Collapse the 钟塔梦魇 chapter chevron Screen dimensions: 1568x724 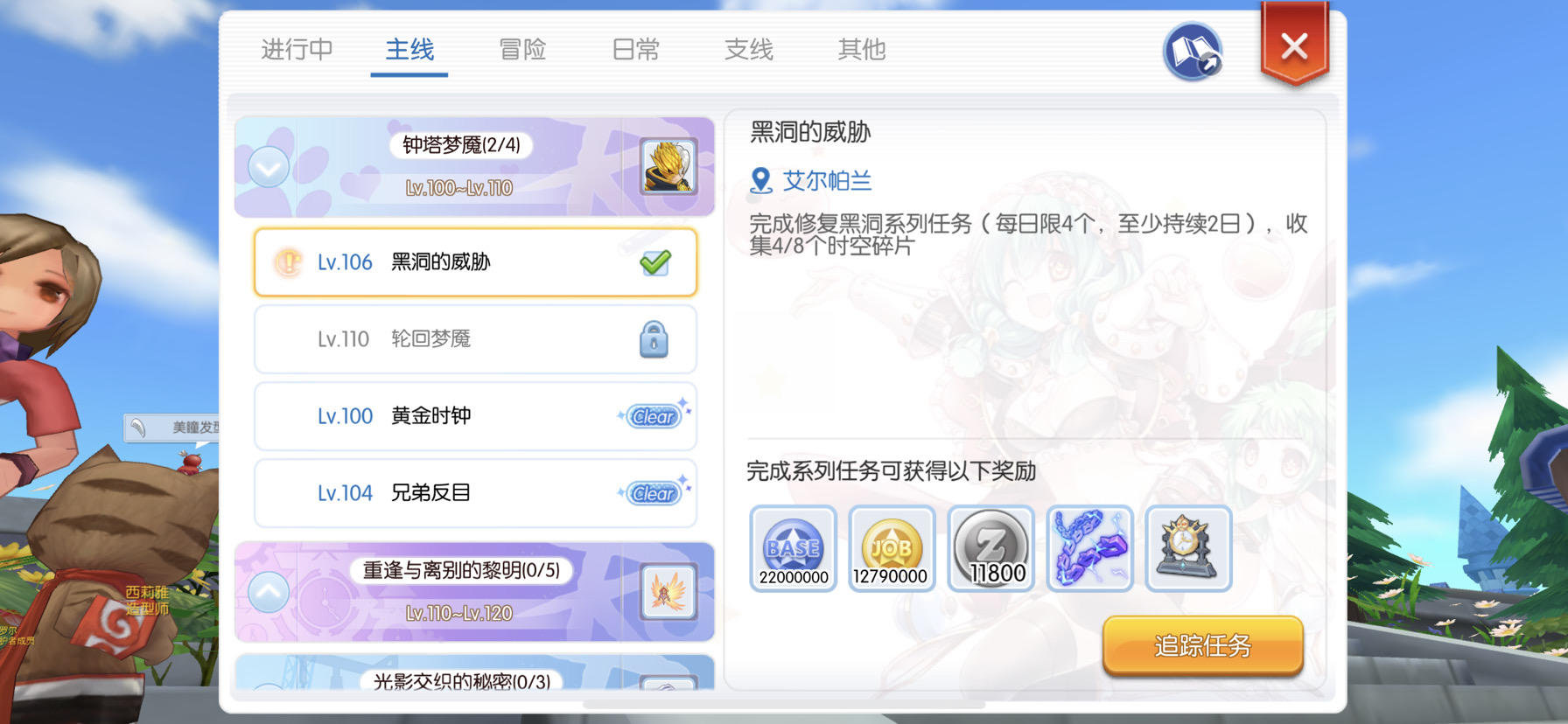click(269, 167)
